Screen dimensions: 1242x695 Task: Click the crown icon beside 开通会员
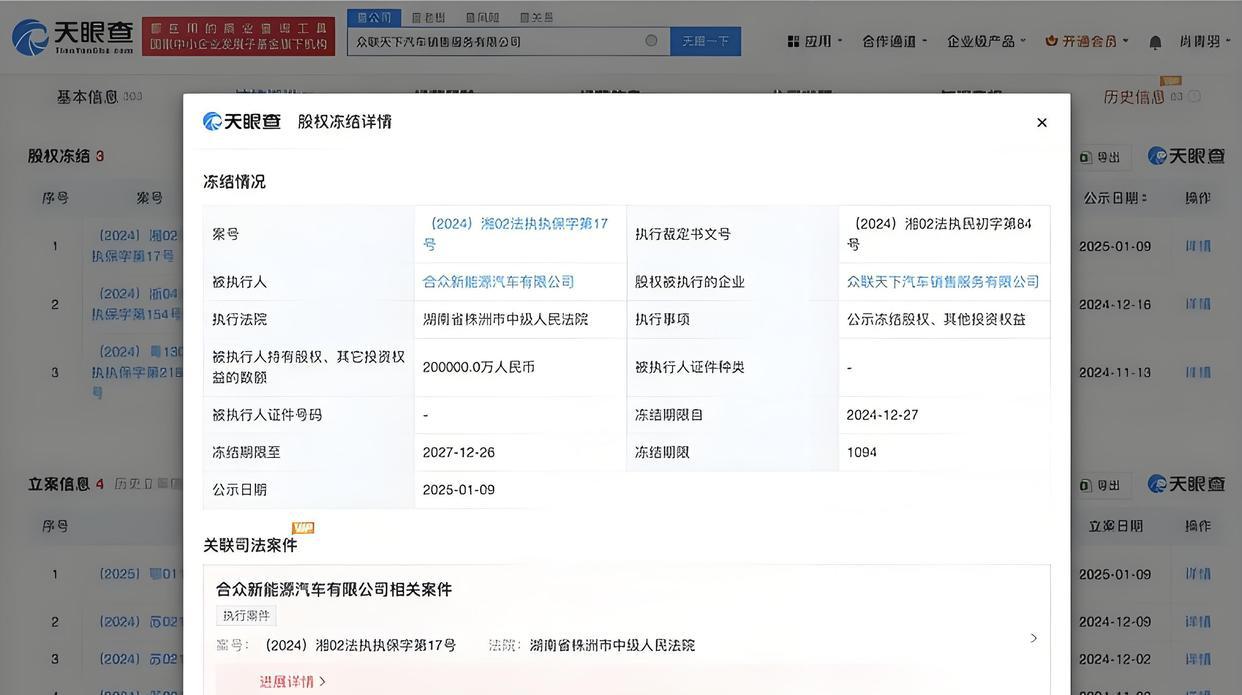[x=1051, y=41]
